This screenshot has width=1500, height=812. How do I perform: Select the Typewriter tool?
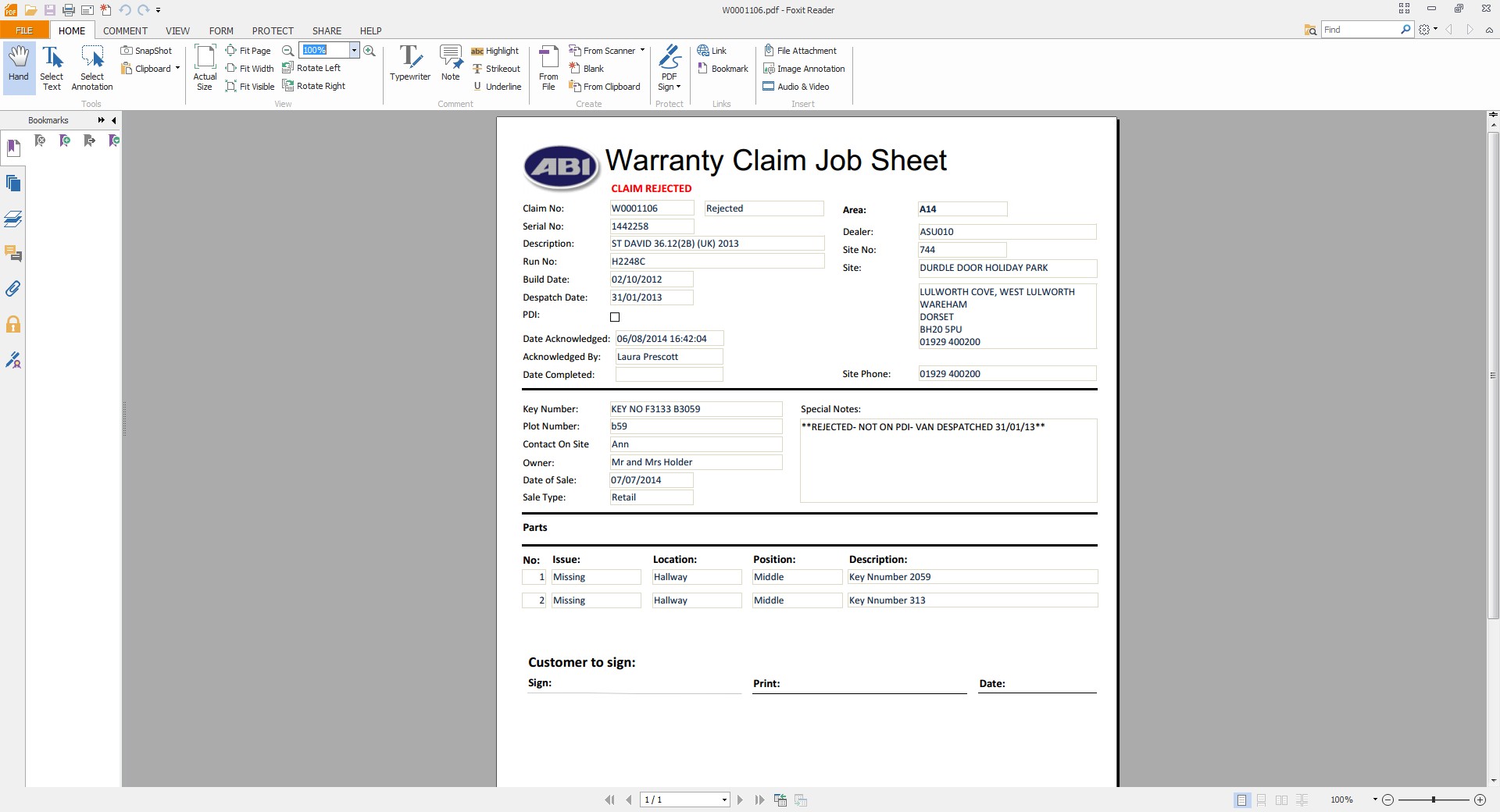coord(409,63)
